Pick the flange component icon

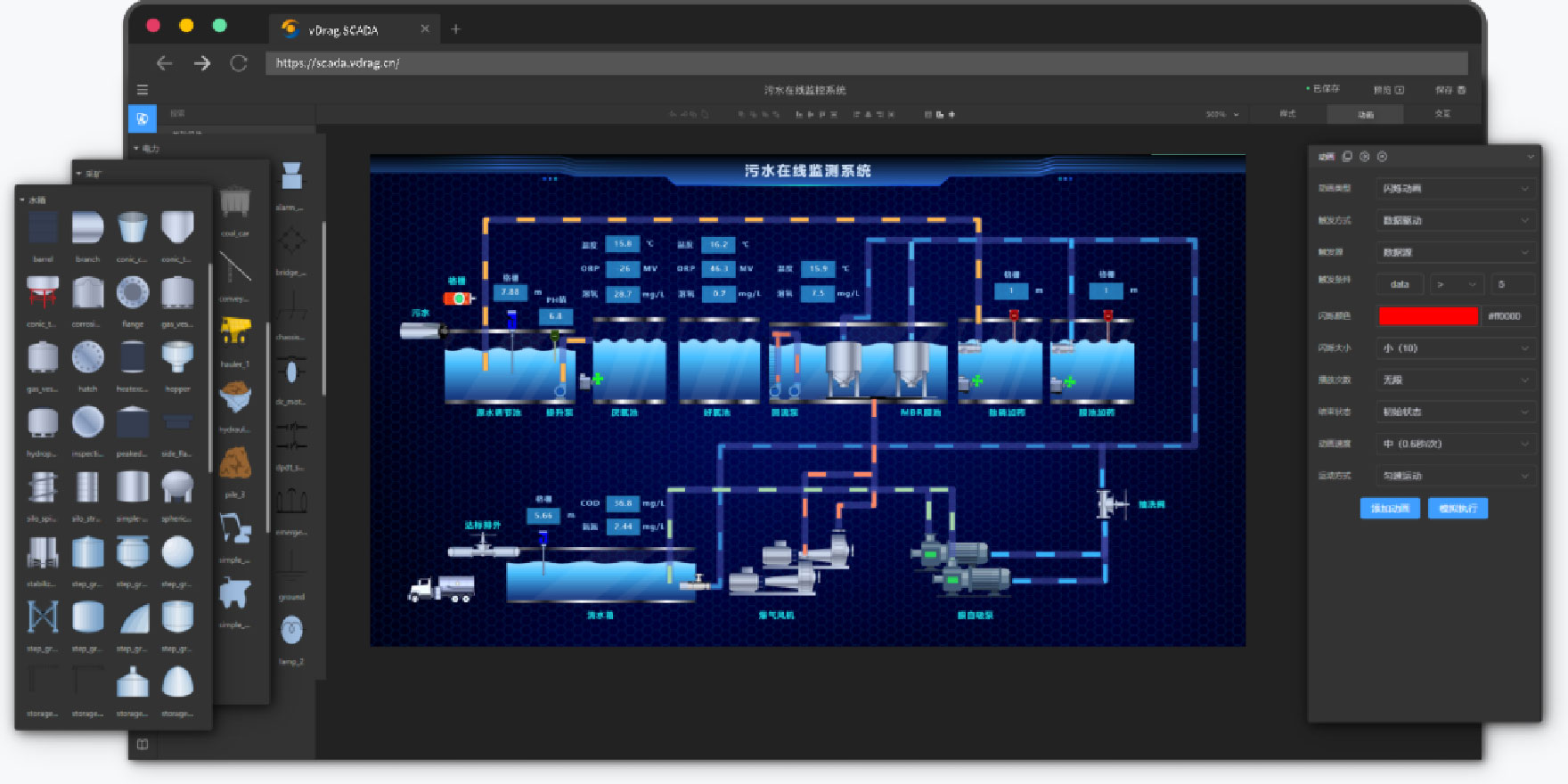[133, 293]
